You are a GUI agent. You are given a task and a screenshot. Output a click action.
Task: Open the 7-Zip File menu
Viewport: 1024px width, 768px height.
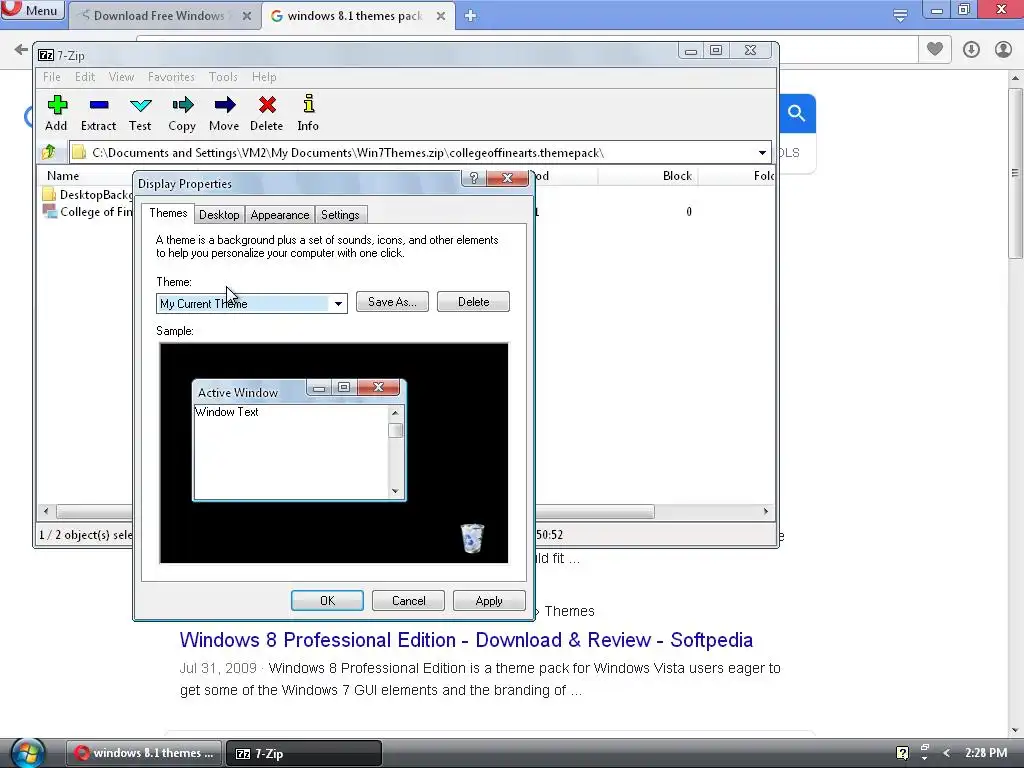pos(52,77)
